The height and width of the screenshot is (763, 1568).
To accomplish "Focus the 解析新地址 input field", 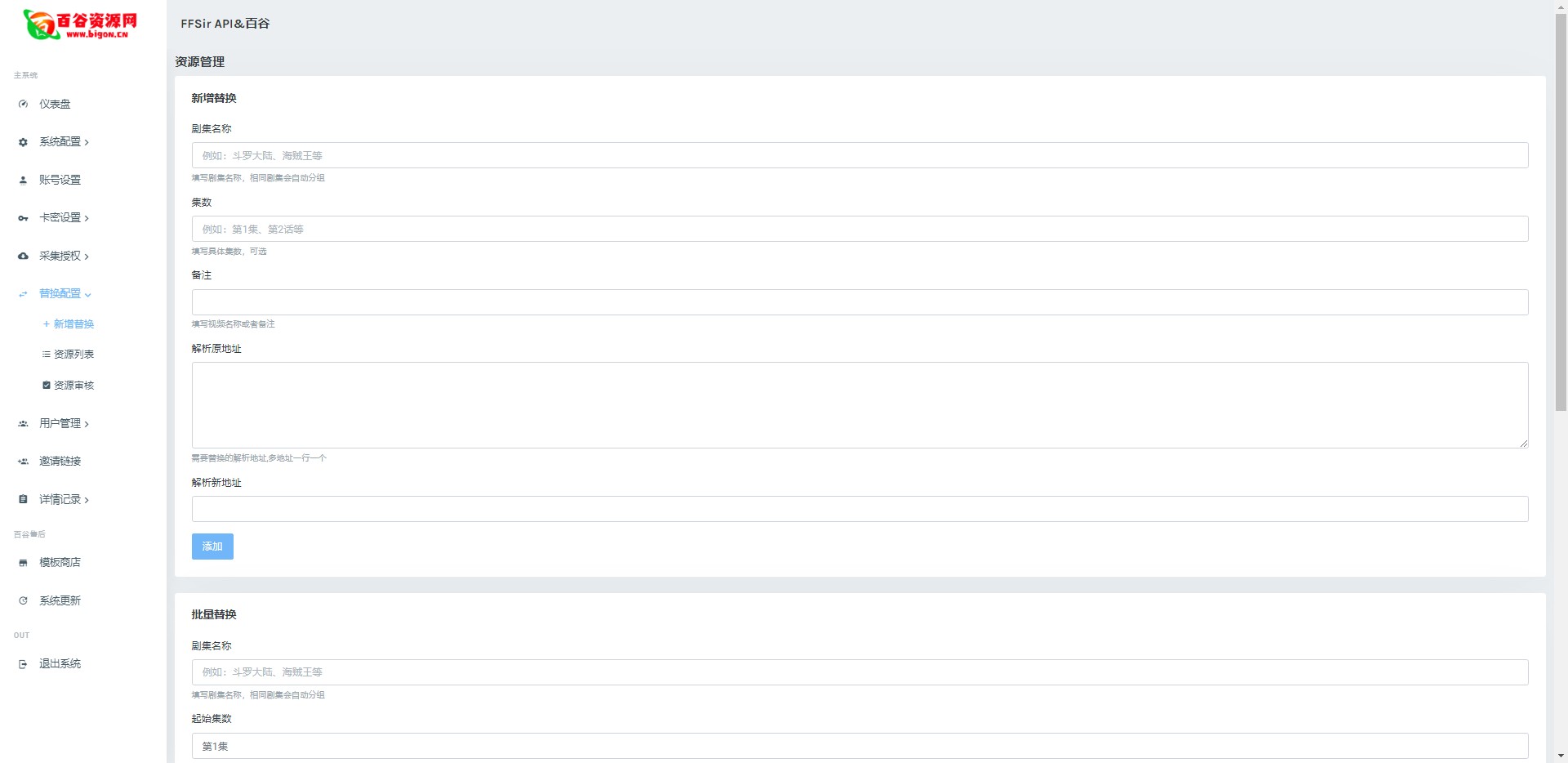I will 859,509.
